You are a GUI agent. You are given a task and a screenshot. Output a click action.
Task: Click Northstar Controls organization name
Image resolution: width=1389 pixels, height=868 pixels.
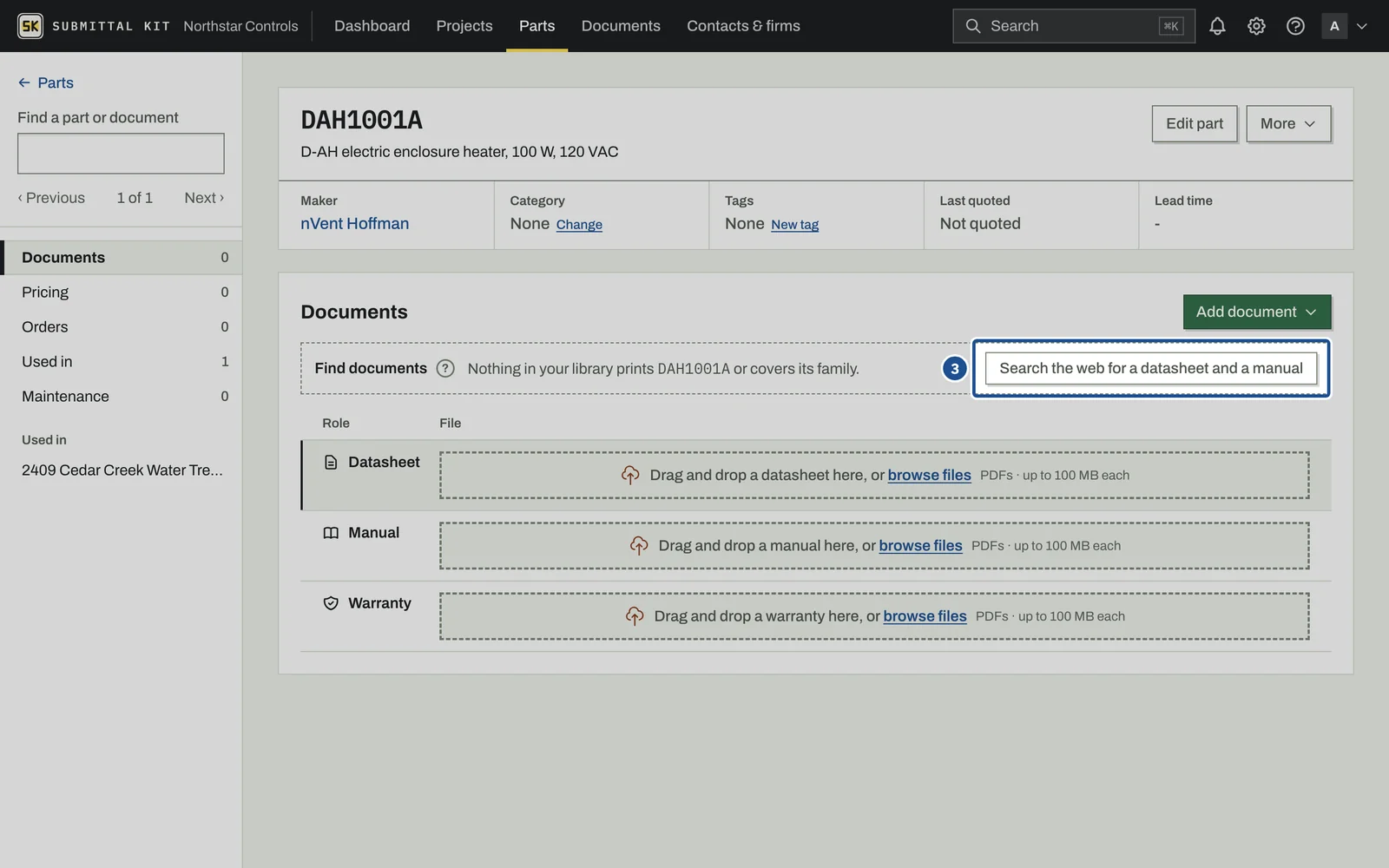pos(240,26)
